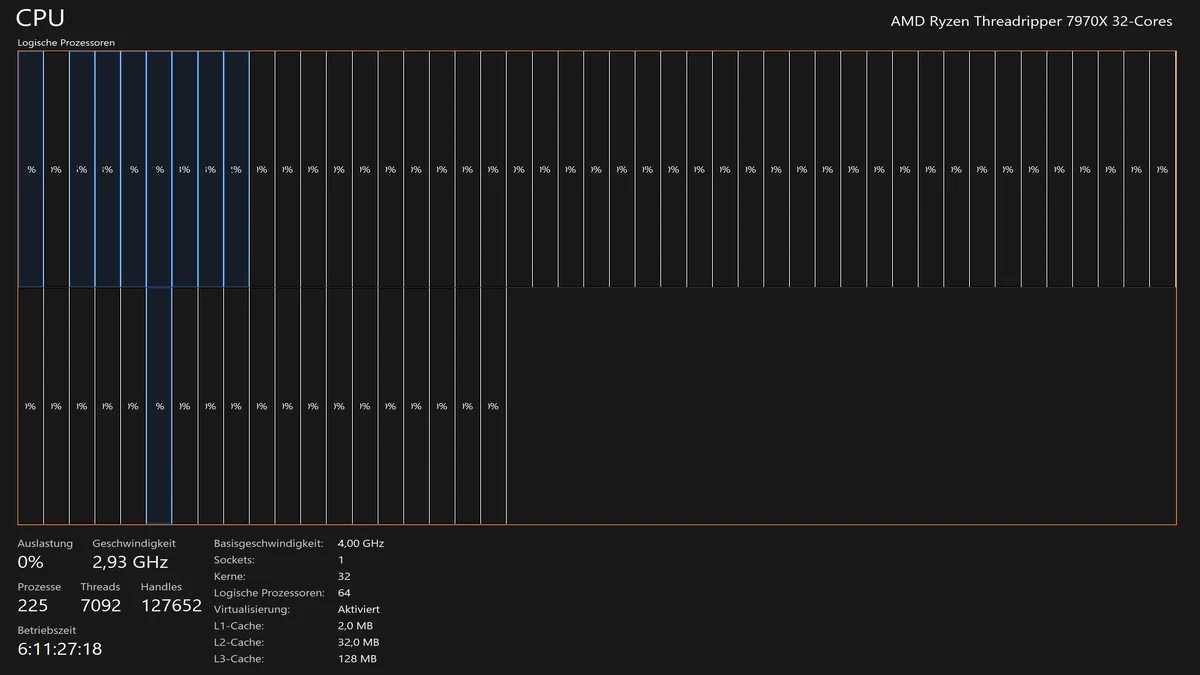Click the Handles label
Viewport: 1200px width, 675px height.
click(x=161, y=587)
